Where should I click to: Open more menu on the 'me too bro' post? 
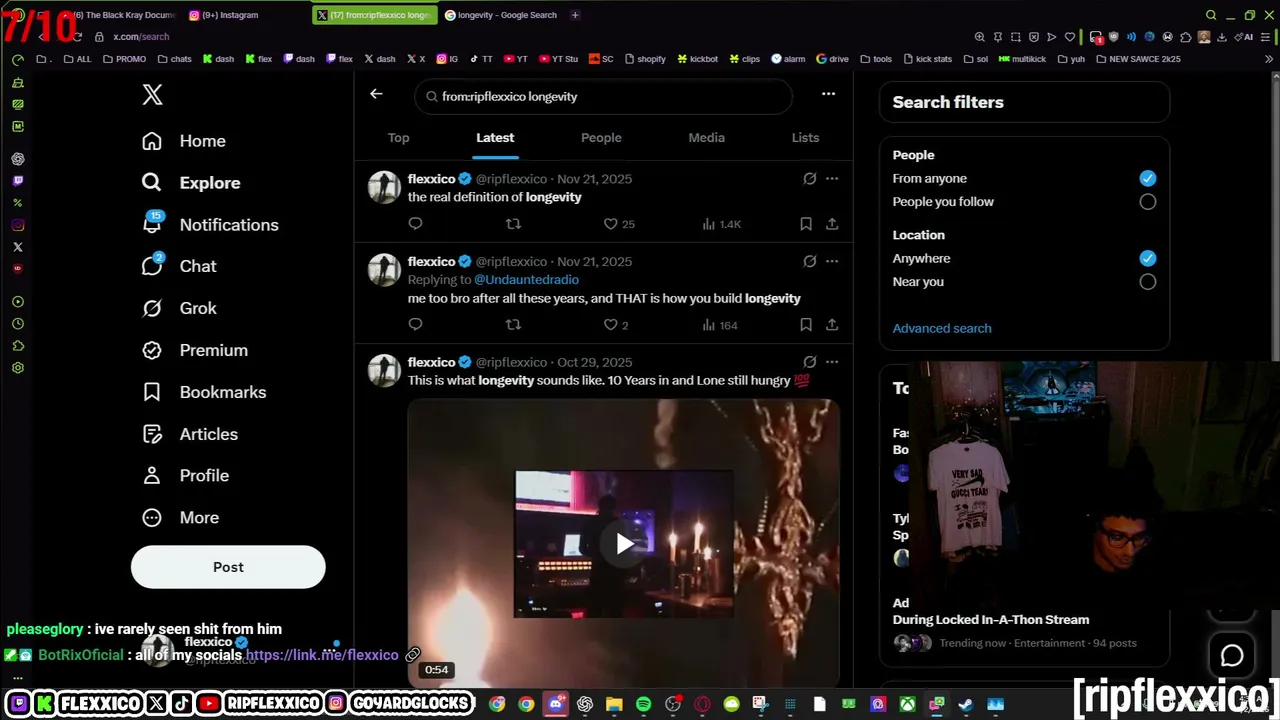coord(832,262)
